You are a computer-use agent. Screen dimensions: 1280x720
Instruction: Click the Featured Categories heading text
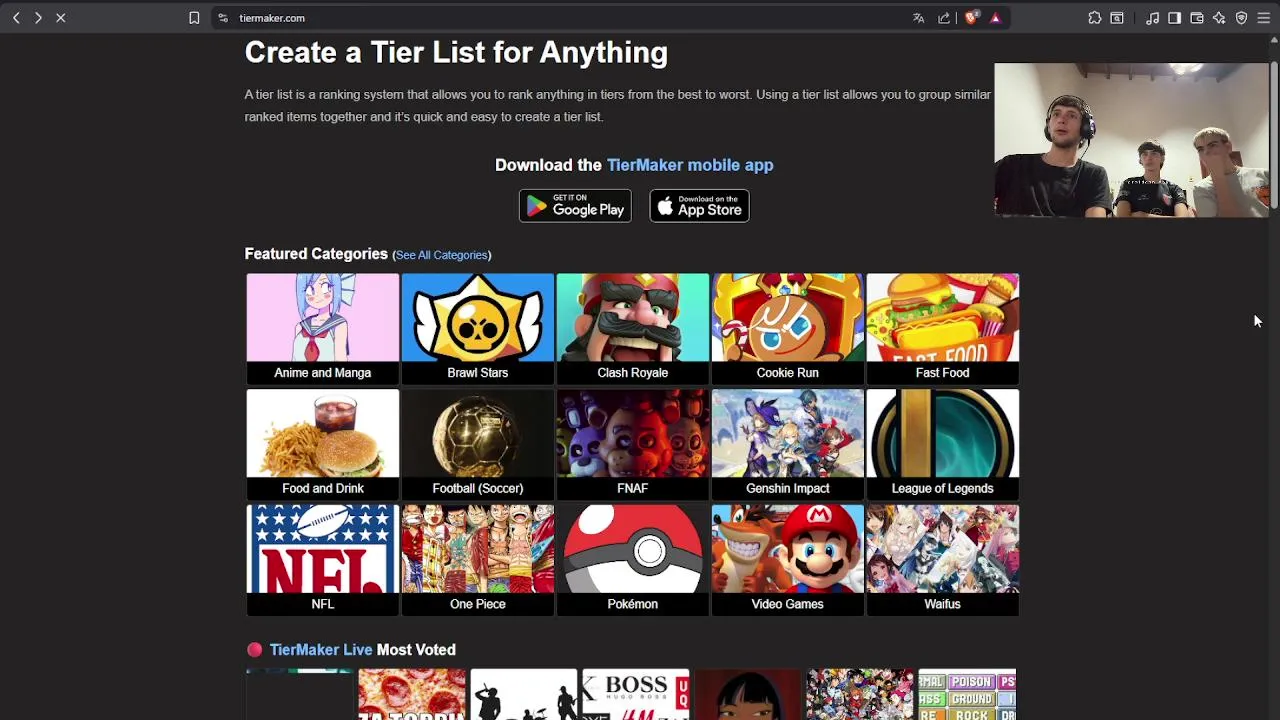click(x=316, y=254)
